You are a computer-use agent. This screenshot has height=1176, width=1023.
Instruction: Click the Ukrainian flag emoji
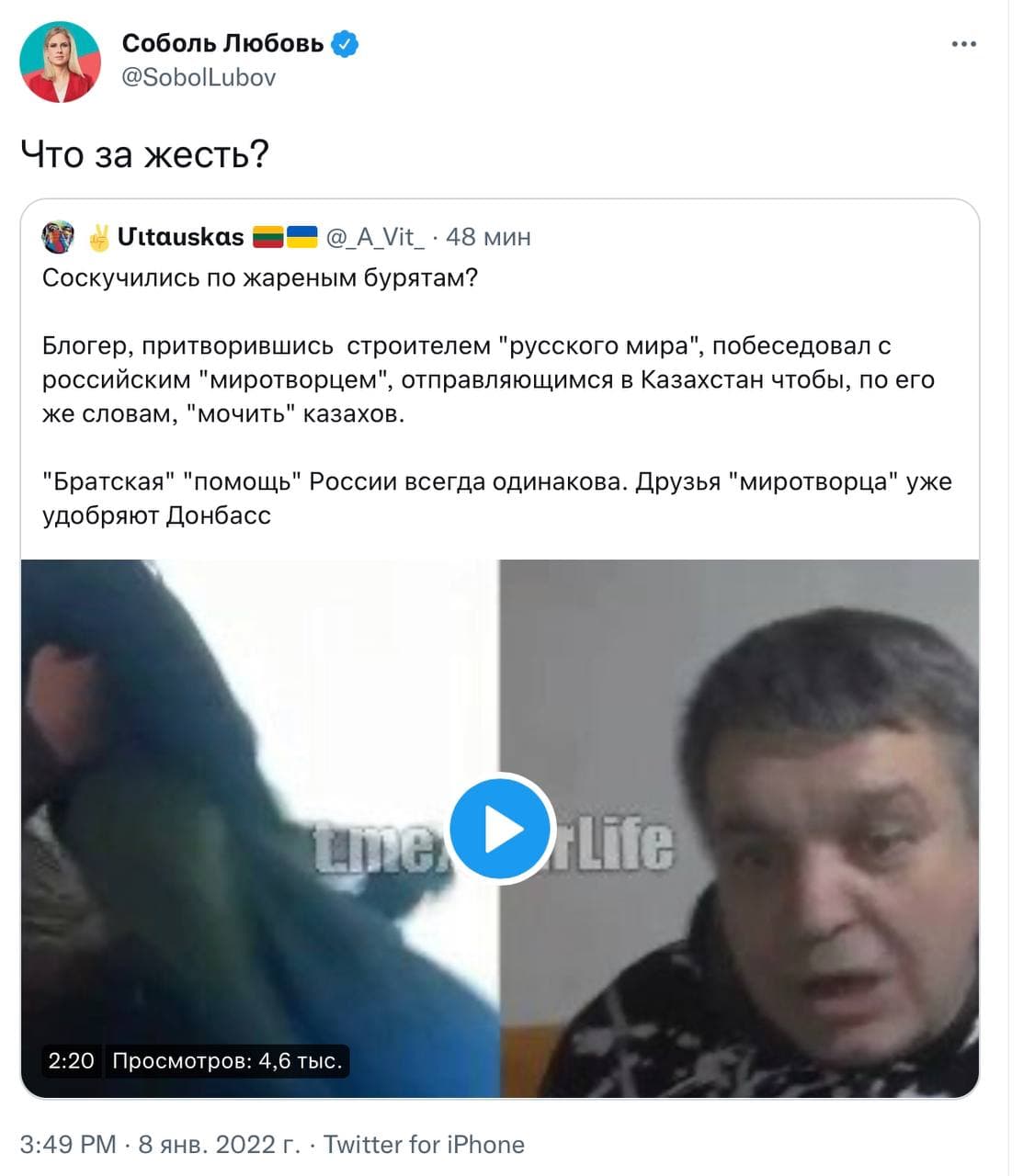pos(301,236)
